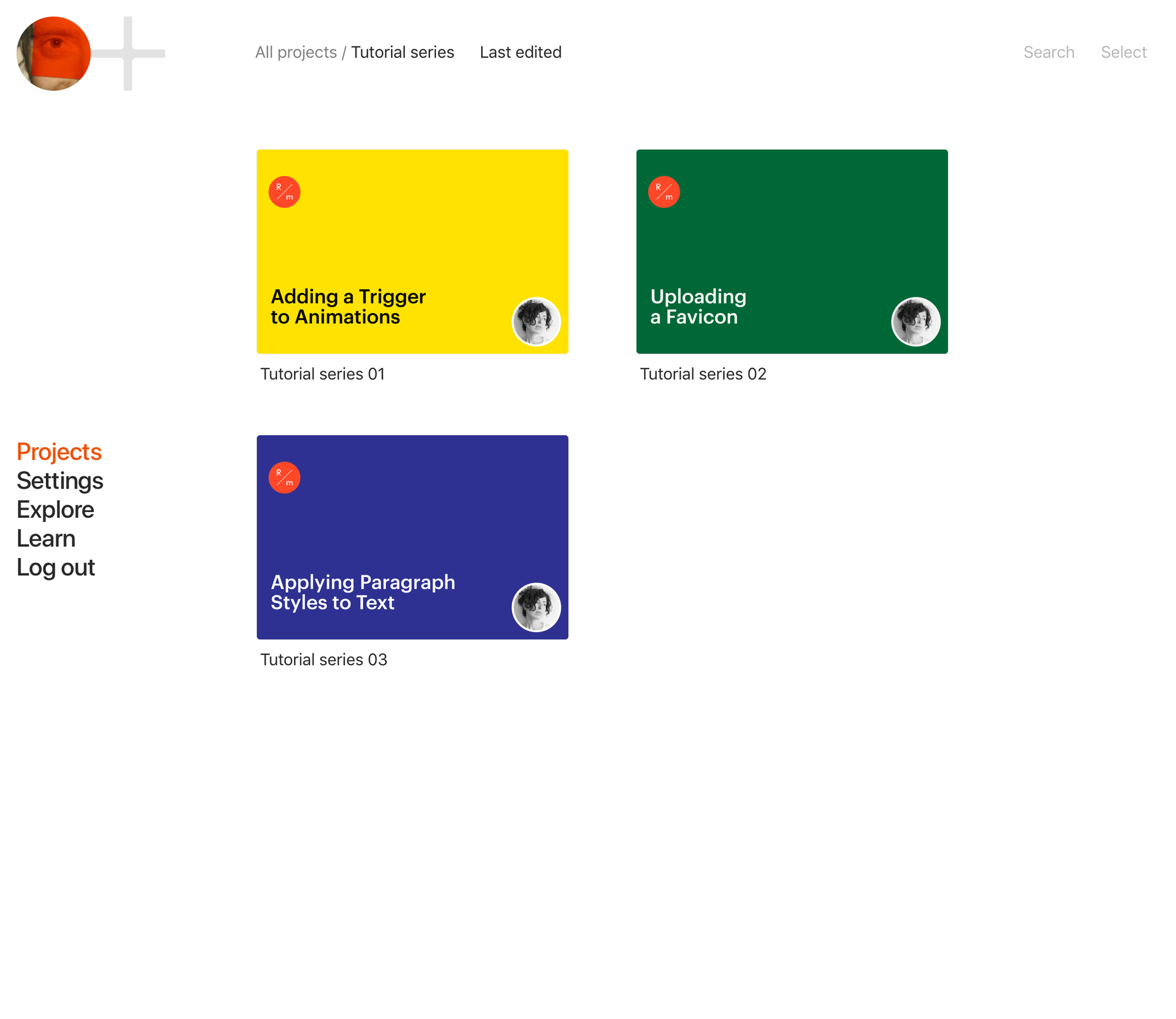Click the portrait avatar on yellow card
The image size is (1176, 1019).
[x=536, y=321]
